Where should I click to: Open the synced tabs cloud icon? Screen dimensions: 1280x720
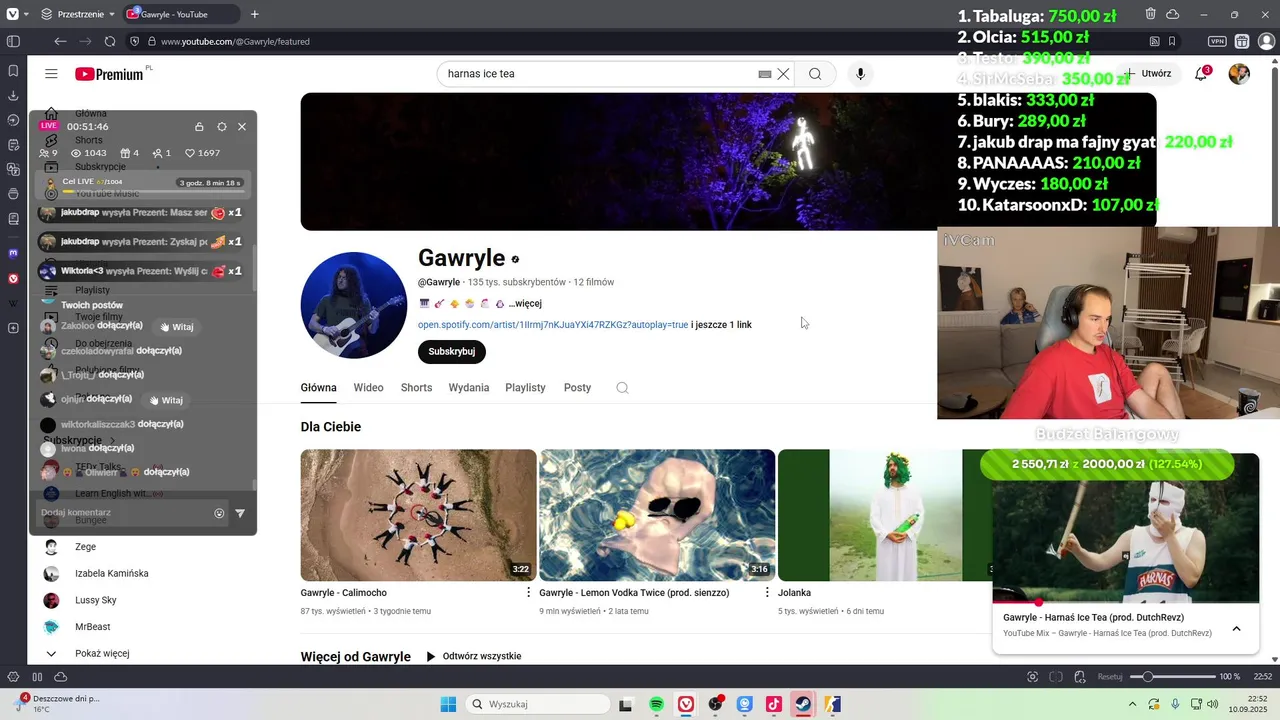tap(1172, 14)
